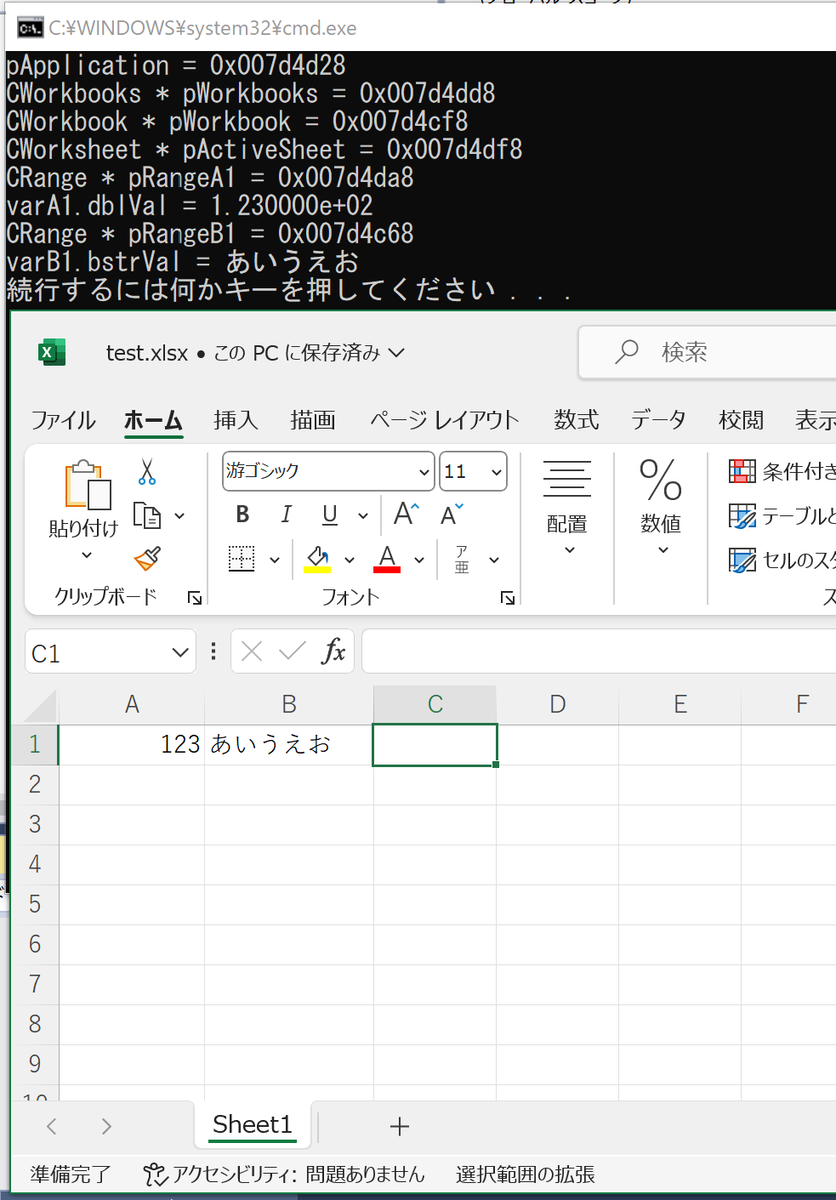Select cell A1 containing 123

pos(132,745)
